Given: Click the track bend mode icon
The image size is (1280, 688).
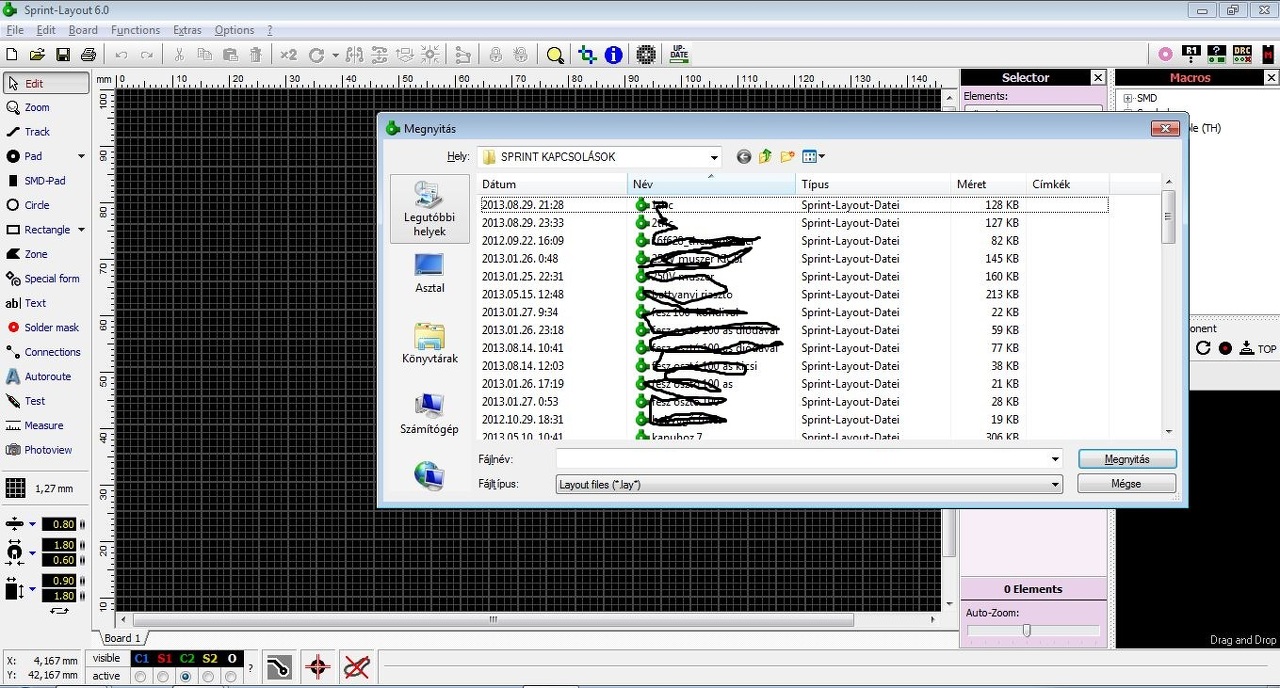Looking at the screenshot, I should click(279, 666).
